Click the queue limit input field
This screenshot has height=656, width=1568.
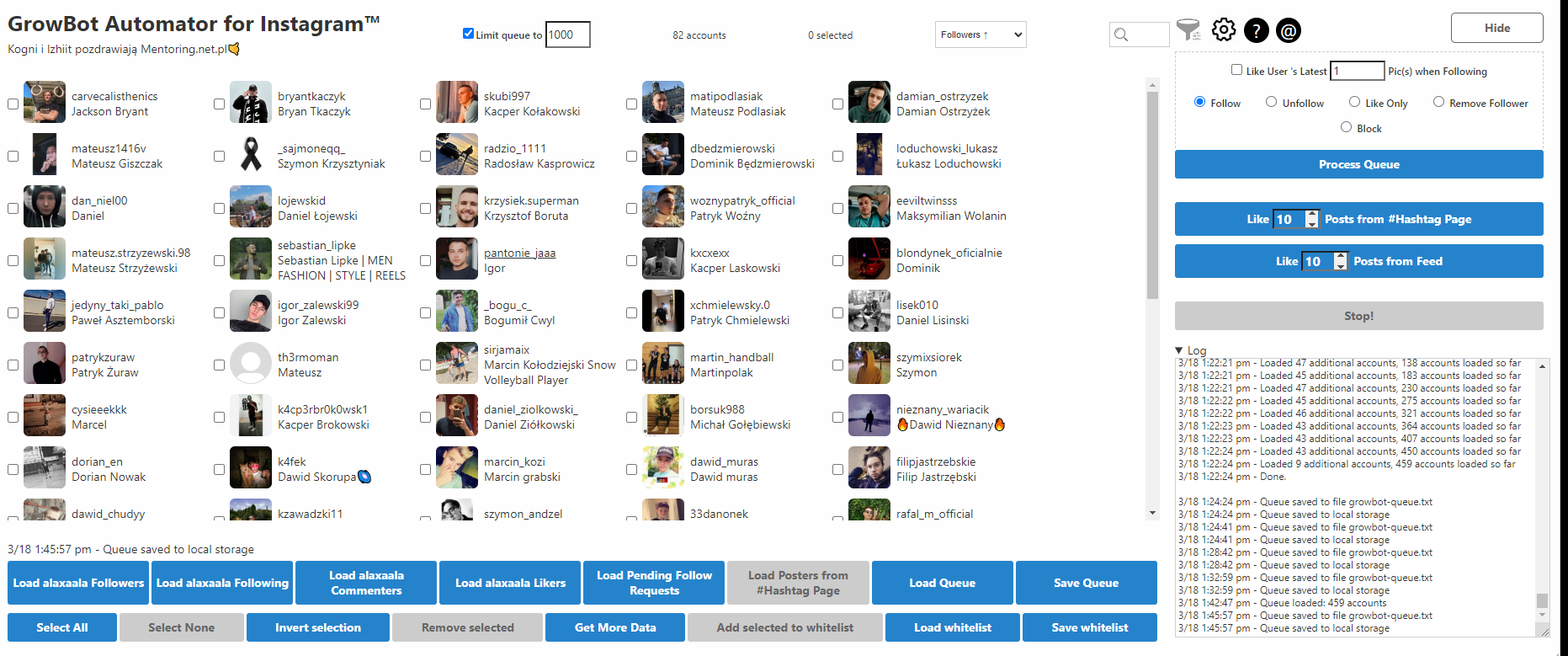click(567, 35)
